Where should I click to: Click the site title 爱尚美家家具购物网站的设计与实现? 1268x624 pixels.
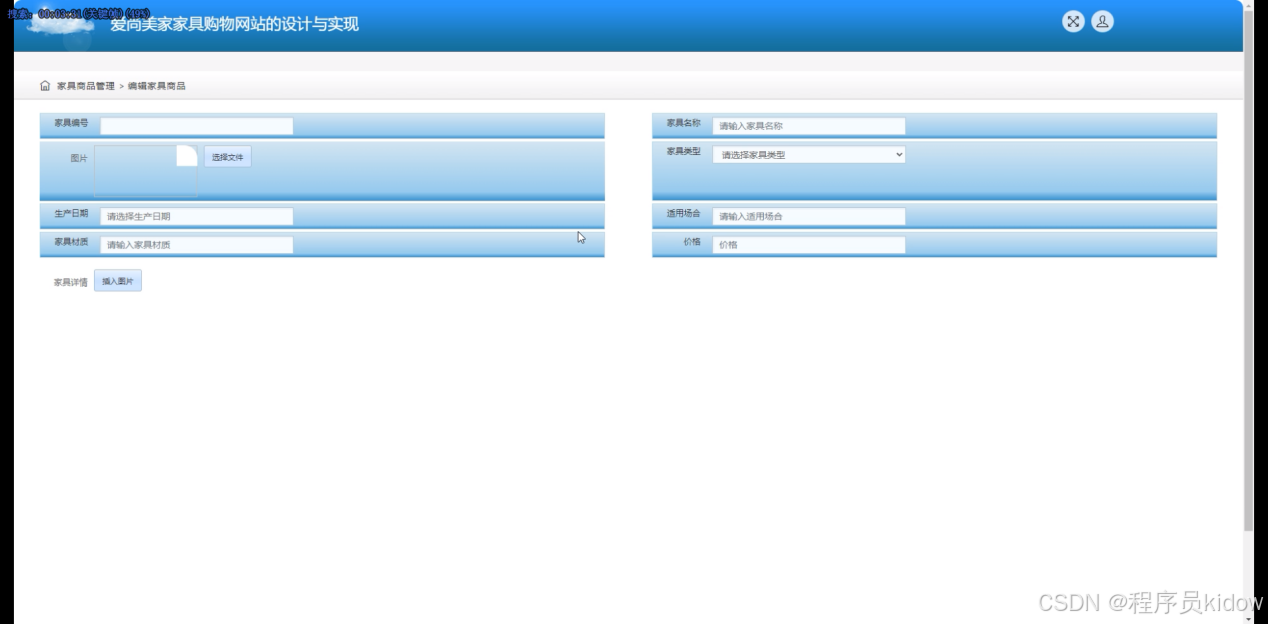tap(234, 24)
